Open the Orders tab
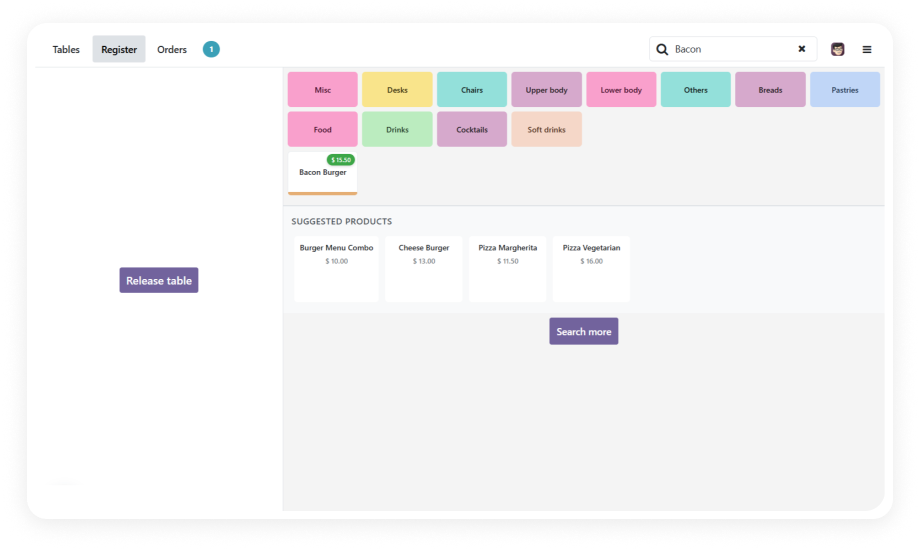 [x=172, y=49]
